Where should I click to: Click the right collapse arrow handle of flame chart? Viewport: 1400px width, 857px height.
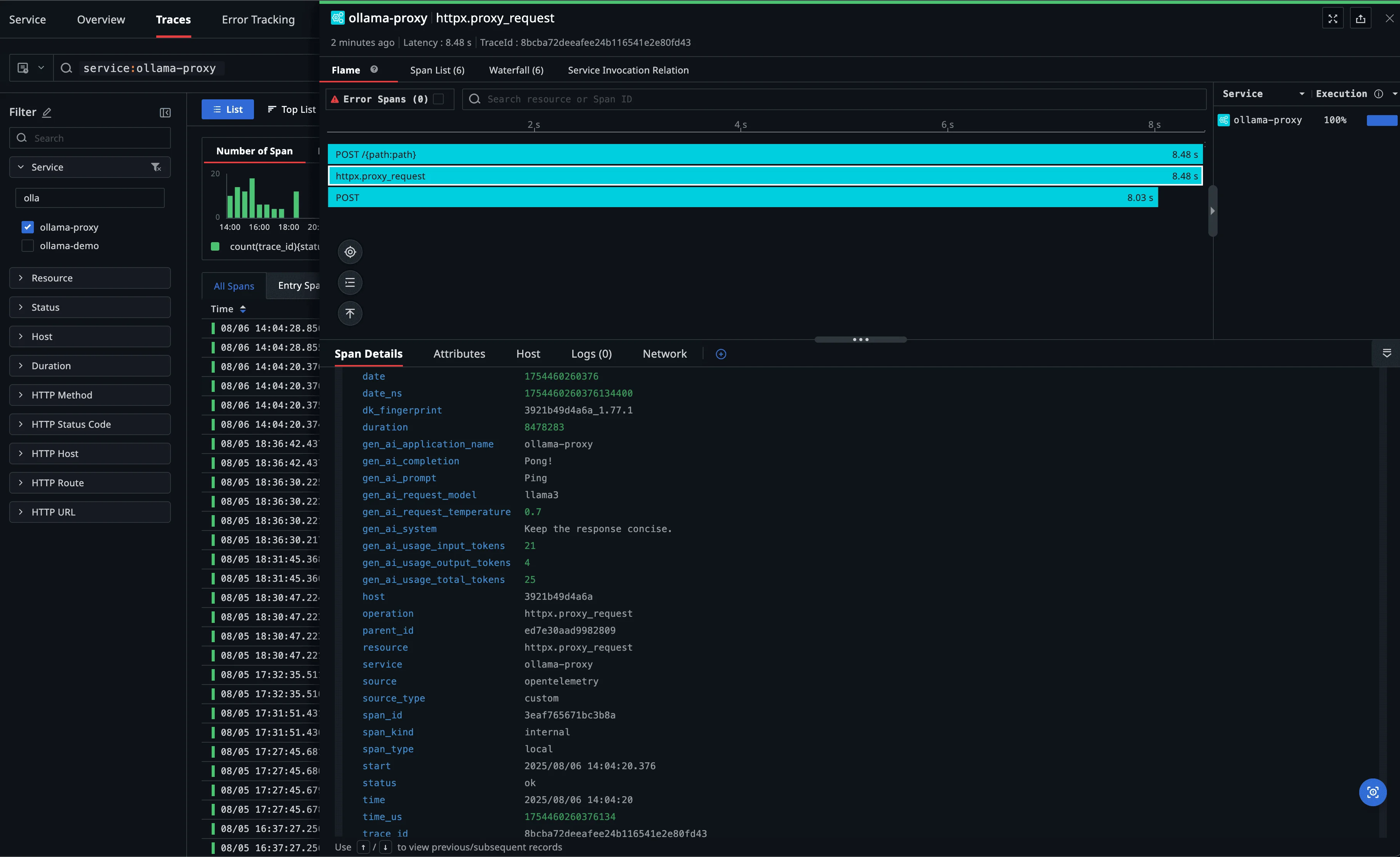[1212, 211]
